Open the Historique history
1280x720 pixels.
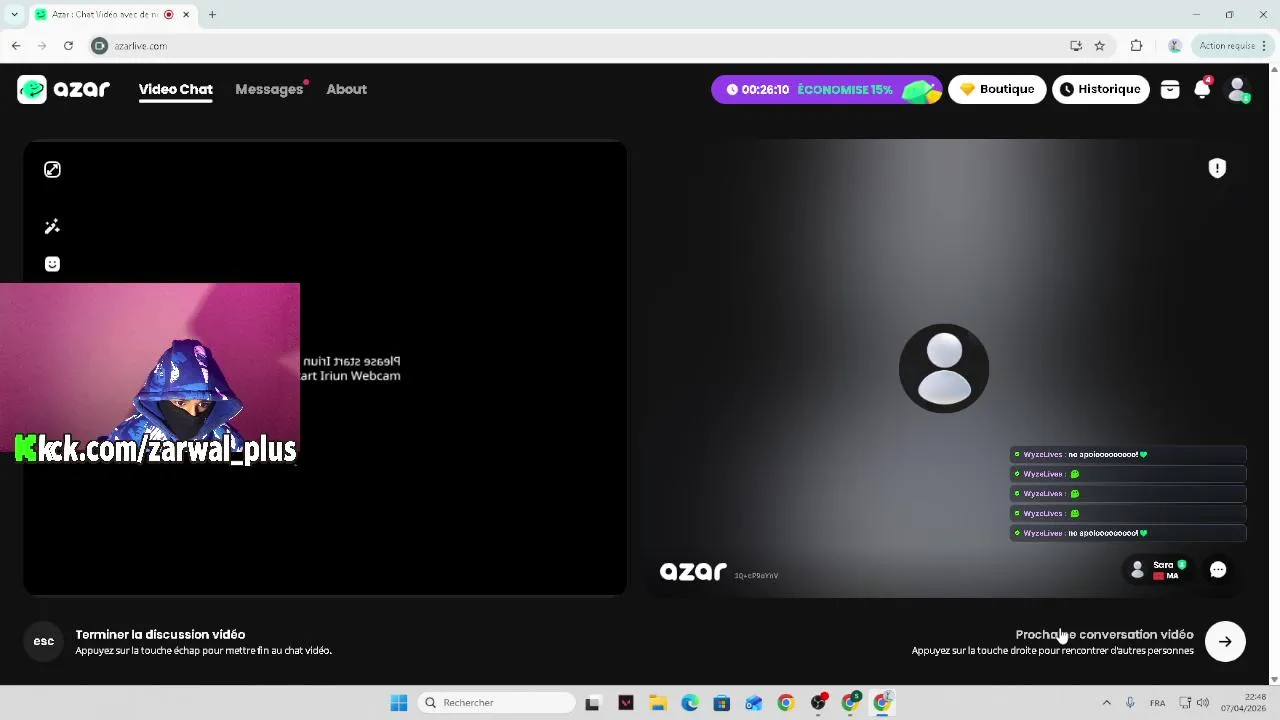pos(1100,89)
